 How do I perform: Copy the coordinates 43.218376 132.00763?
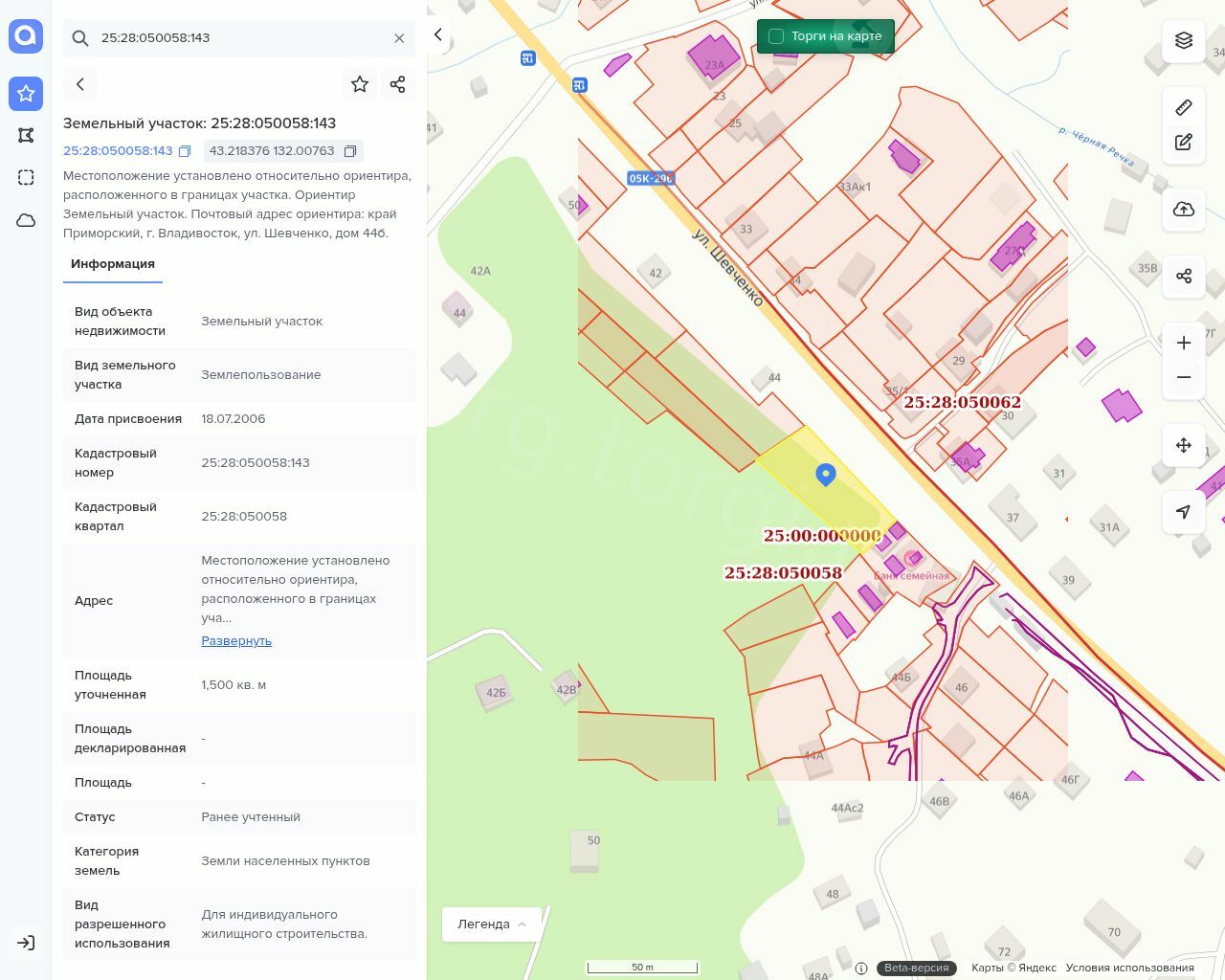pos(350,151)
